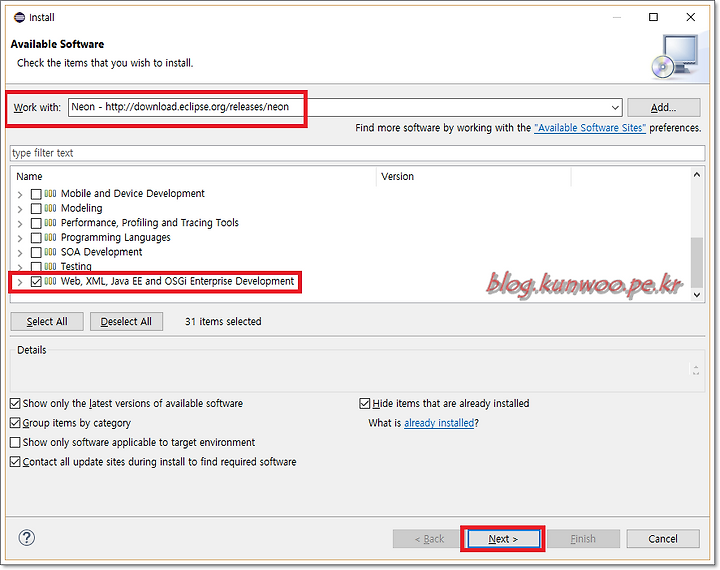
Task: Toggle Show only the latest versions checkbox
Action: (15, 403)
